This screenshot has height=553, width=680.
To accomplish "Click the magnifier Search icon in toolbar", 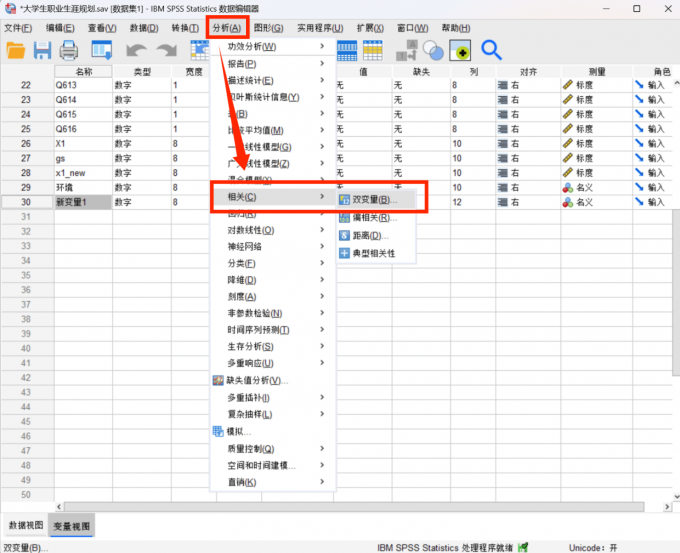I will pos(491,50).
